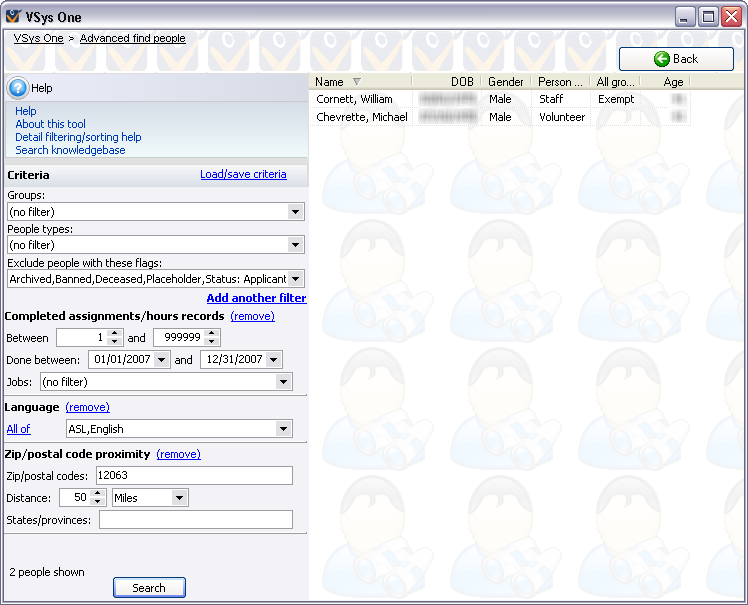Click the Zip/postal codes field with 12063
Screen dimensions: 748x605
(194, 475)
